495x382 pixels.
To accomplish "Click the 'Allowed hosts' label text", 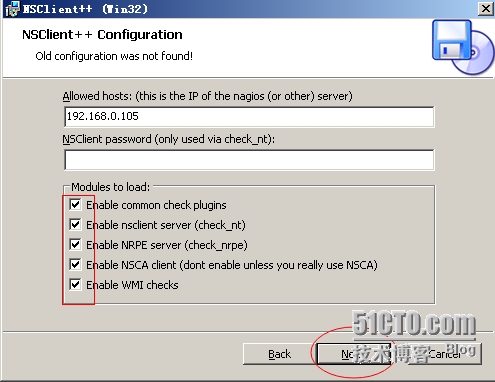I will tap(207, 96).
